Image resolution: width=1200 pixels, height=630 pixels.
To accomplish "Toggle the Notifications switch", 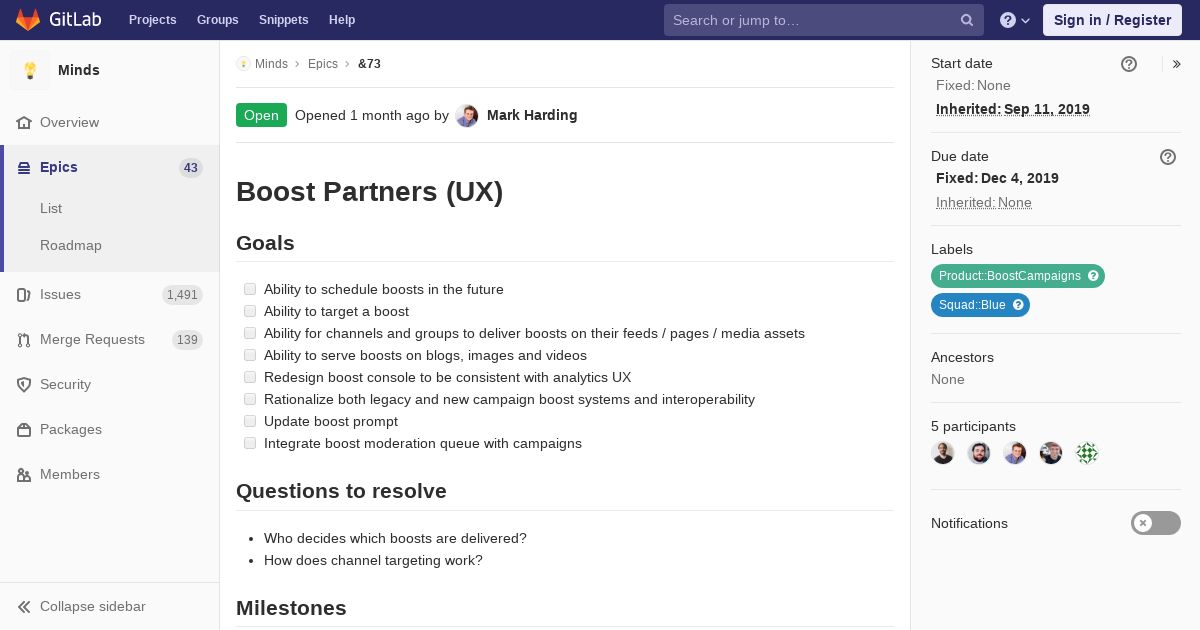I will (x=1155, y=523).
